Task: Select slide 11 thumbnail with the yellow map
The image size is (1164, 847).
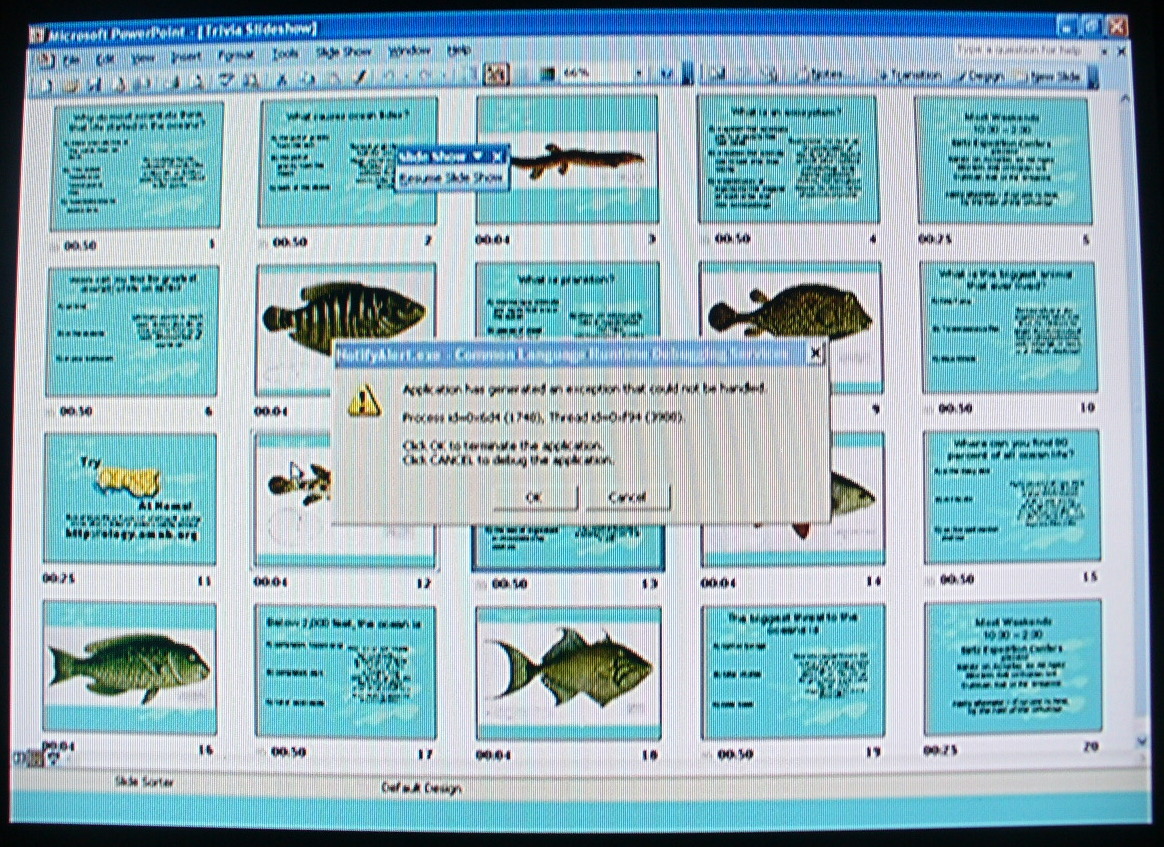Action: [x=131, y=499]
